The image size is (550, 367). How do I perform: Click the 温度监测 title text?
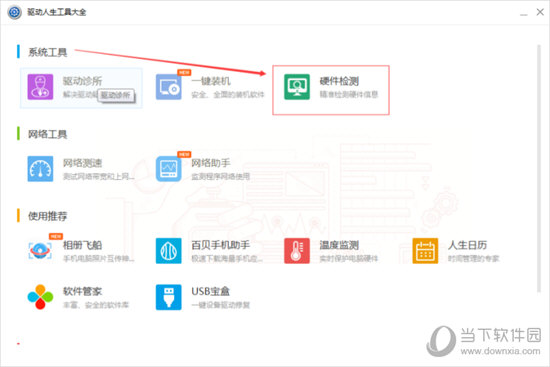pyautogui.click(x=339, y=245)
